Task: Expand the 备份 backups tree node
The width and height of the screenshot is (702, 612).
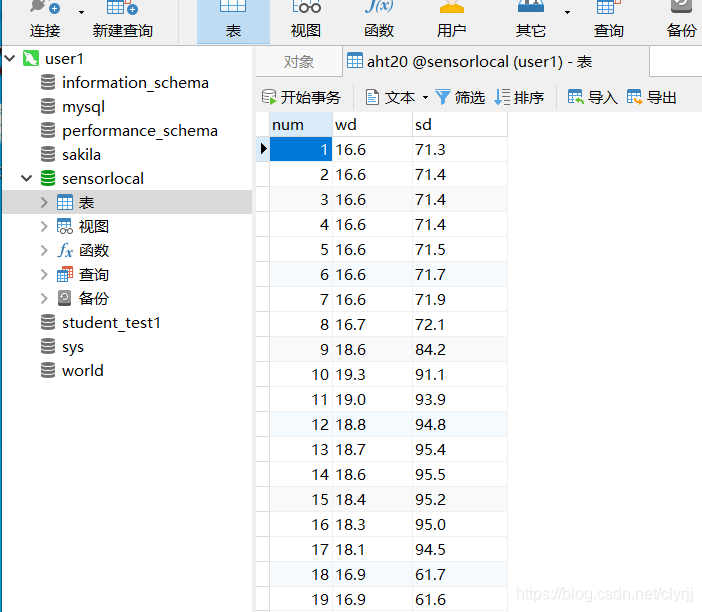Action: coord(44,298)
